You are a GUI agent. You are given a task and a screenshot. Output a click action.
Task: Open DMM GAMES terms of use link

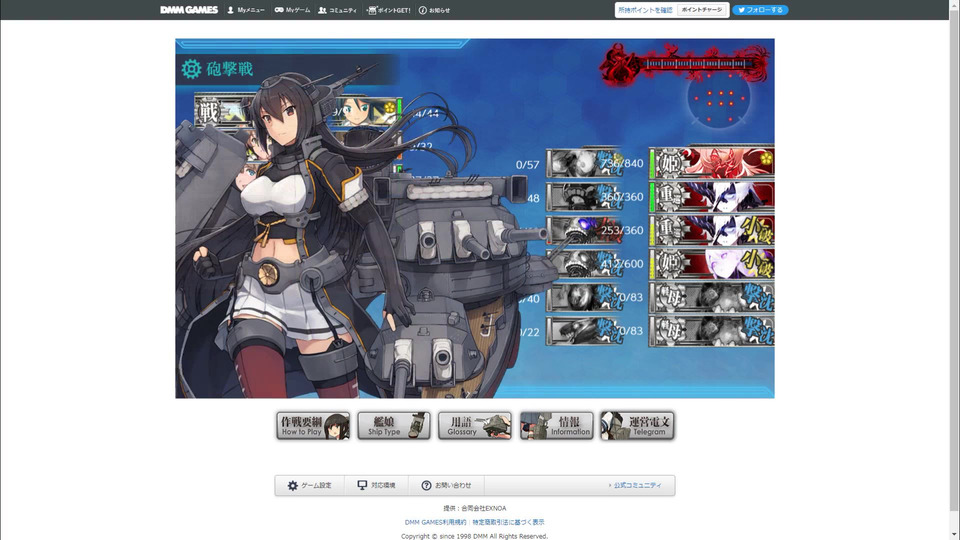[435, 522]
